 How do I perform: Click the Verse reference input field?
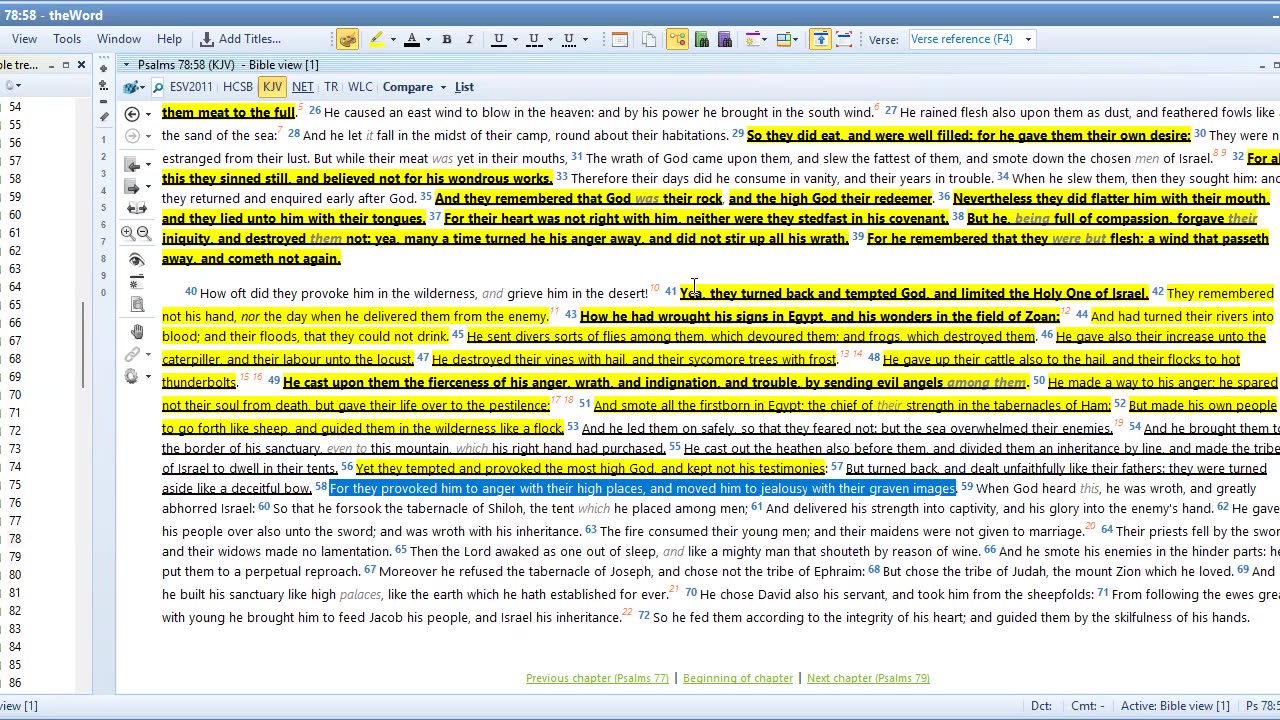964,39
